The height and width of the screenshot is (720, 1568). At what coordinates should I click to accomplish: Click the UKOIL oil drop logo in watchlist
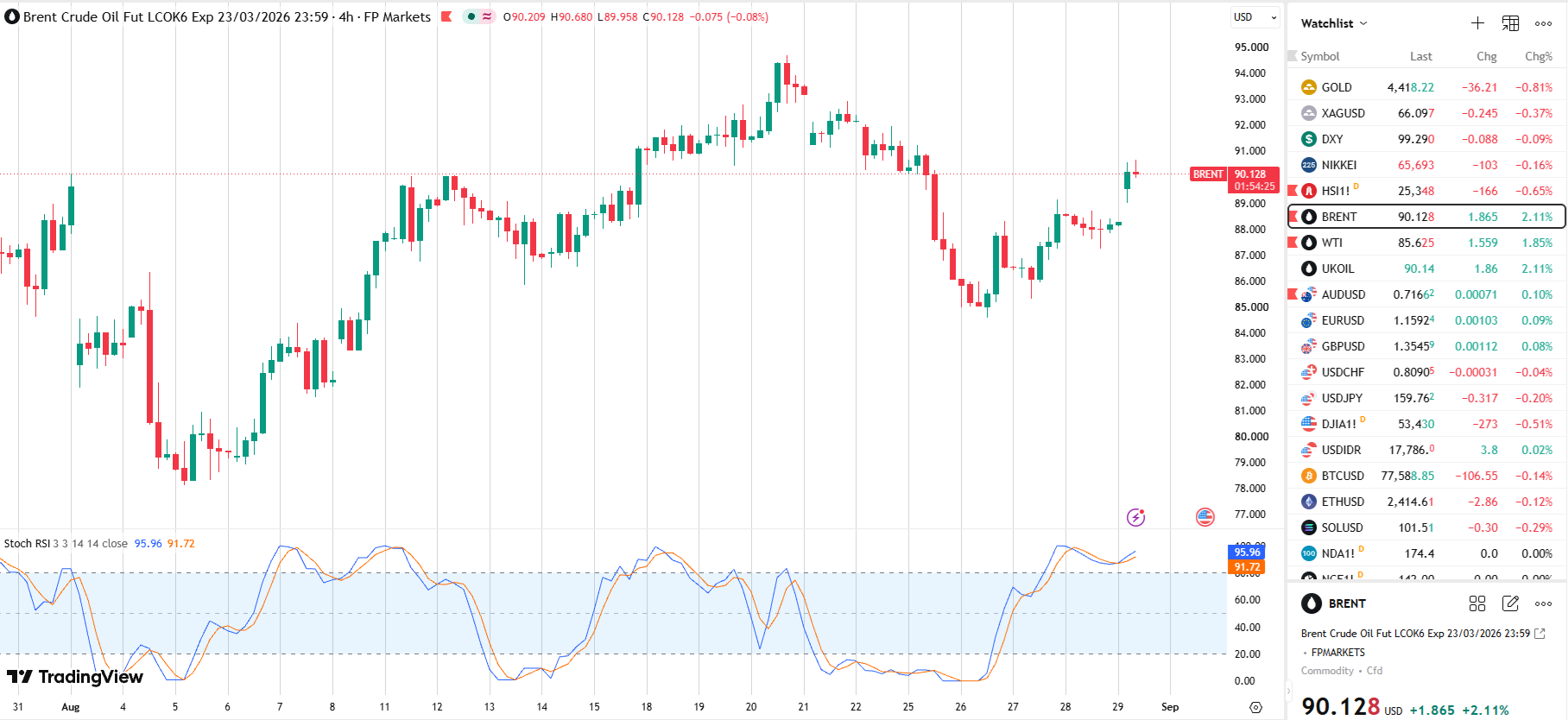click(1309, 268)
